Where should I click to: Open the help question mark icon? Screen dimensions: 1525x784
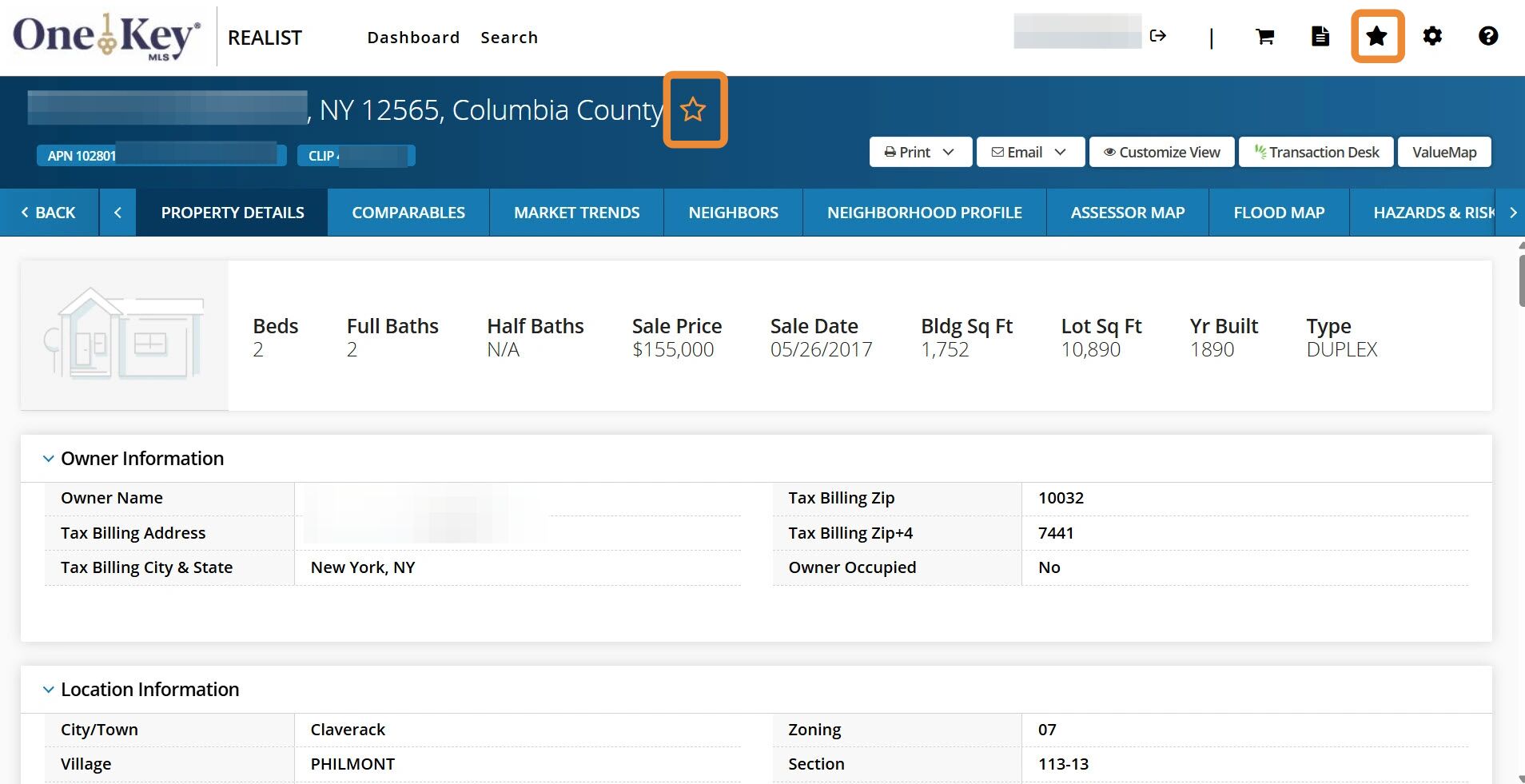(1487, 36)
